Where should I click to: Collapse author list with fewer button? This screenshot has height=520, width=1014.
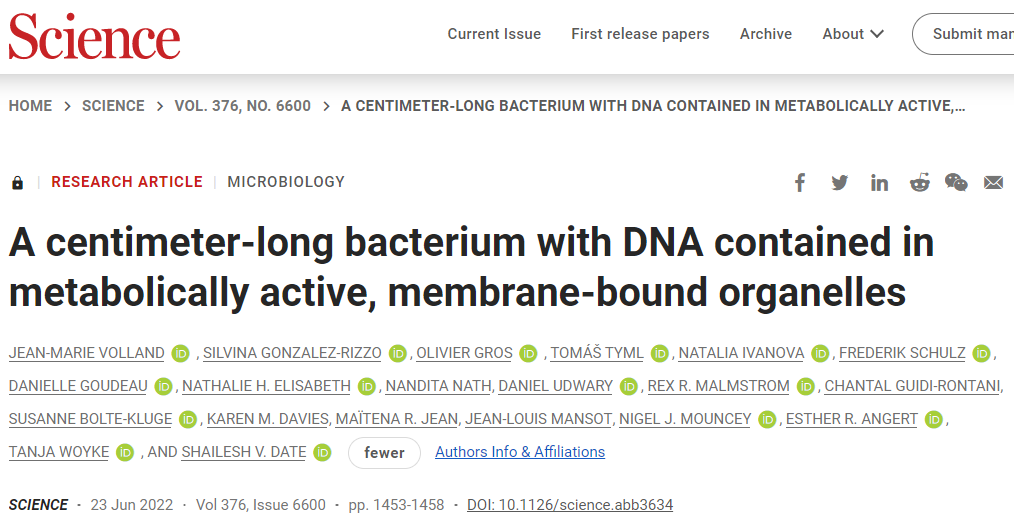384,452
